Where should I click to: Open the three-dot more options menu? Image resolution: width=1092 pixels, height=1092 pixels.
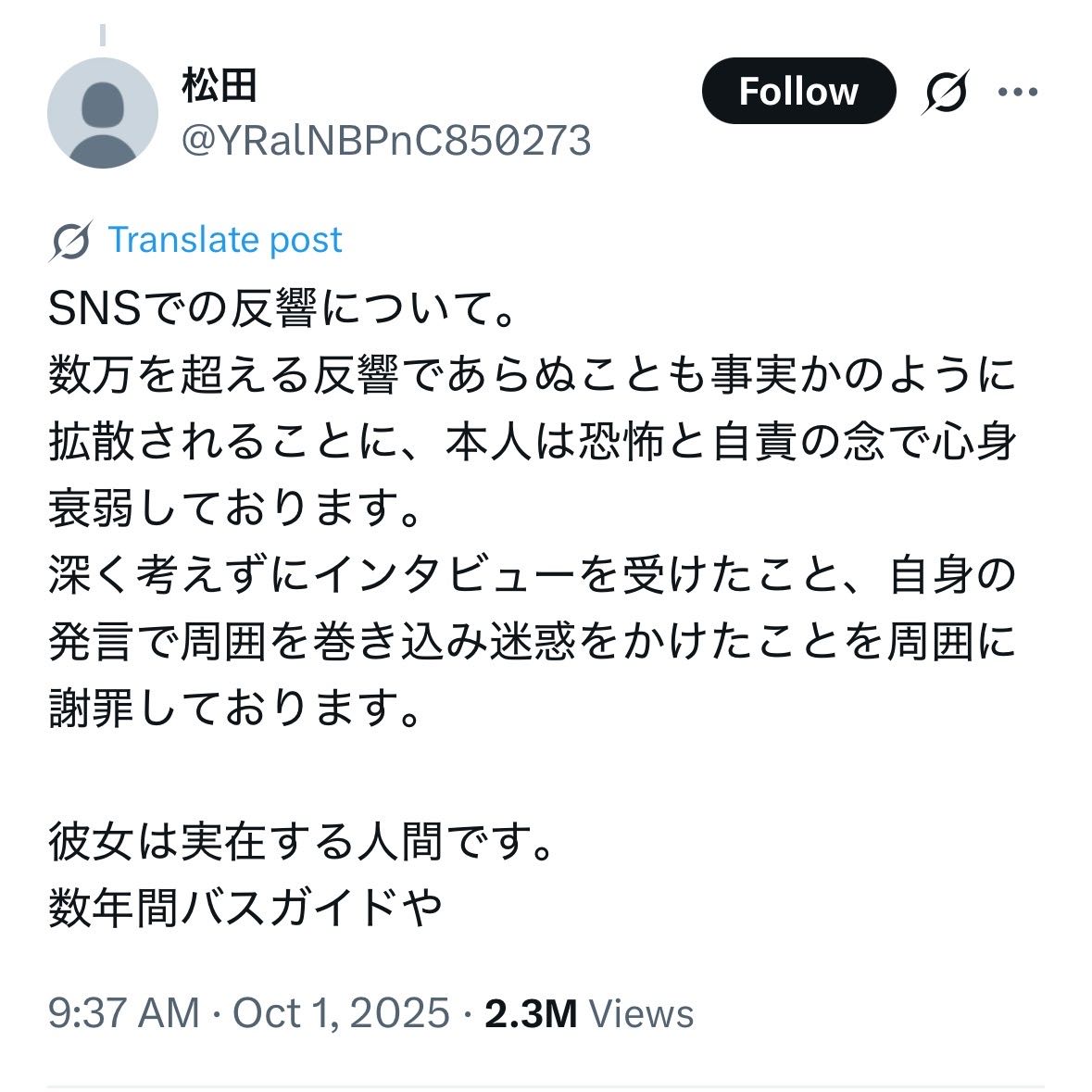tap(1016, 92)
